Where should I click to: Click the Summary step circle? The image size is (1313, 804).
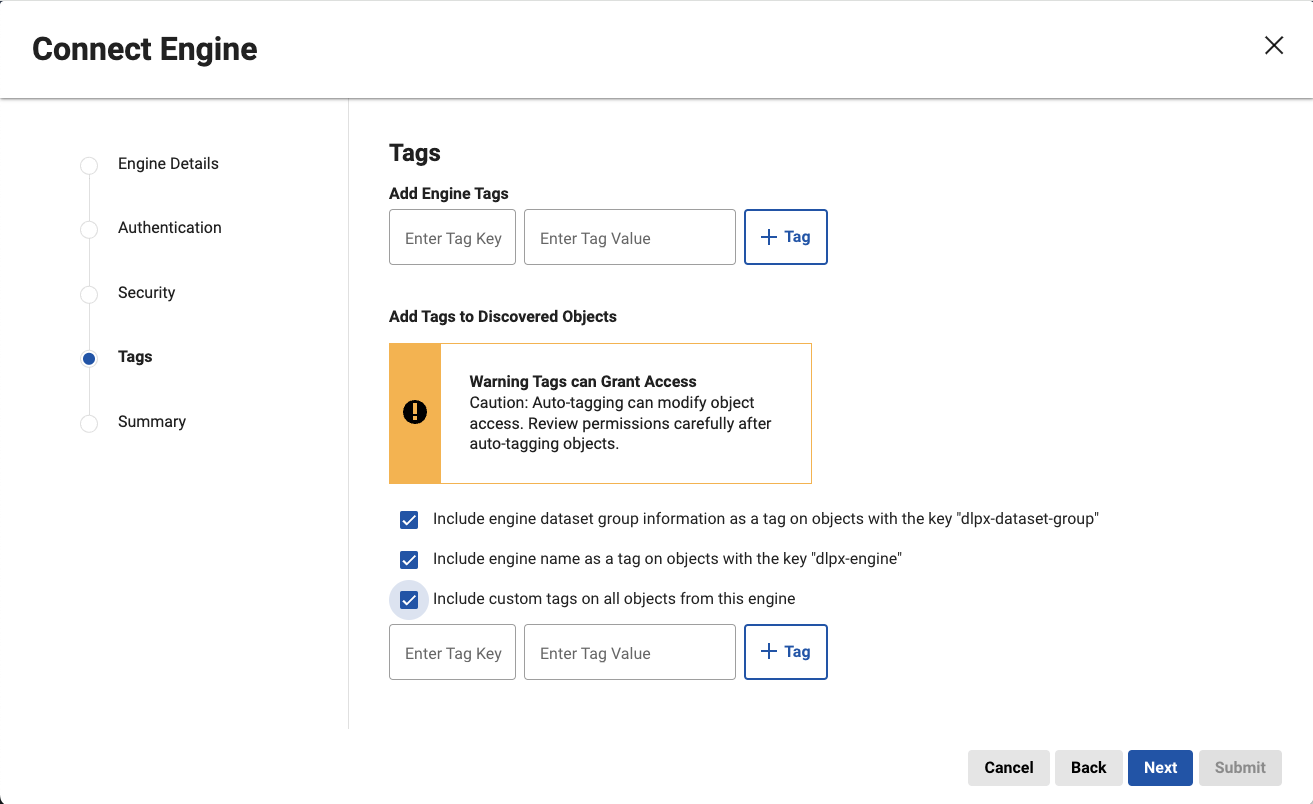(89, 423)
